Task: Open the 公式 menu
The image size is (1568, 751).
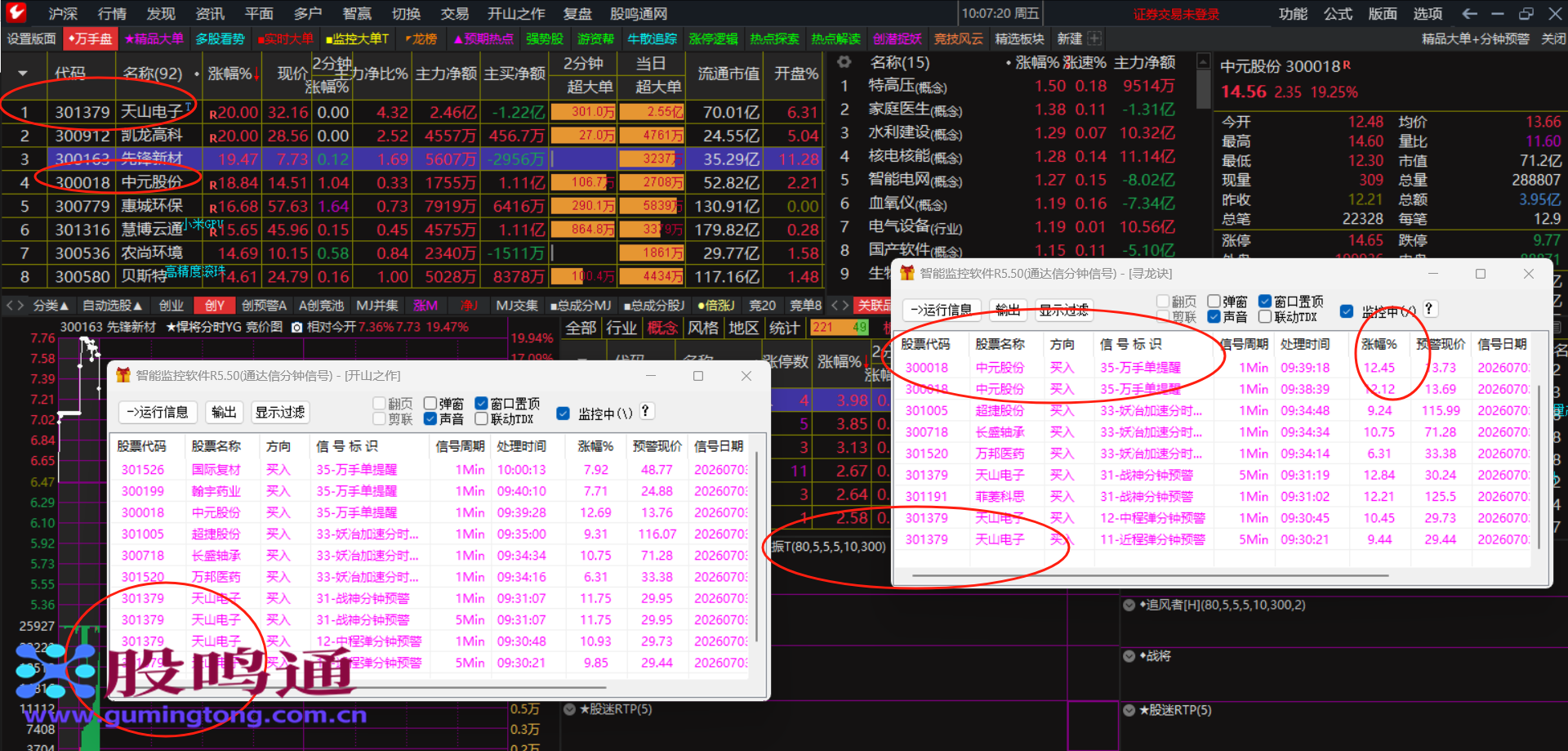Action: point(1339,14)
